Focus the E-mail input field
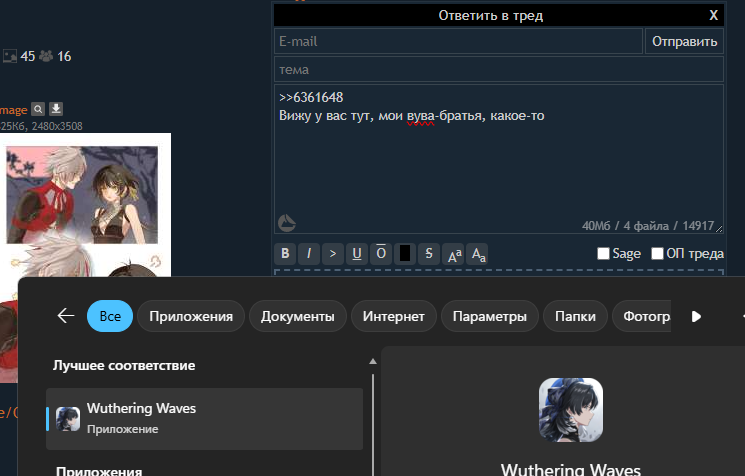Image resolution: width=745 pixels, height=476 pixels. [x=458, y=41]
